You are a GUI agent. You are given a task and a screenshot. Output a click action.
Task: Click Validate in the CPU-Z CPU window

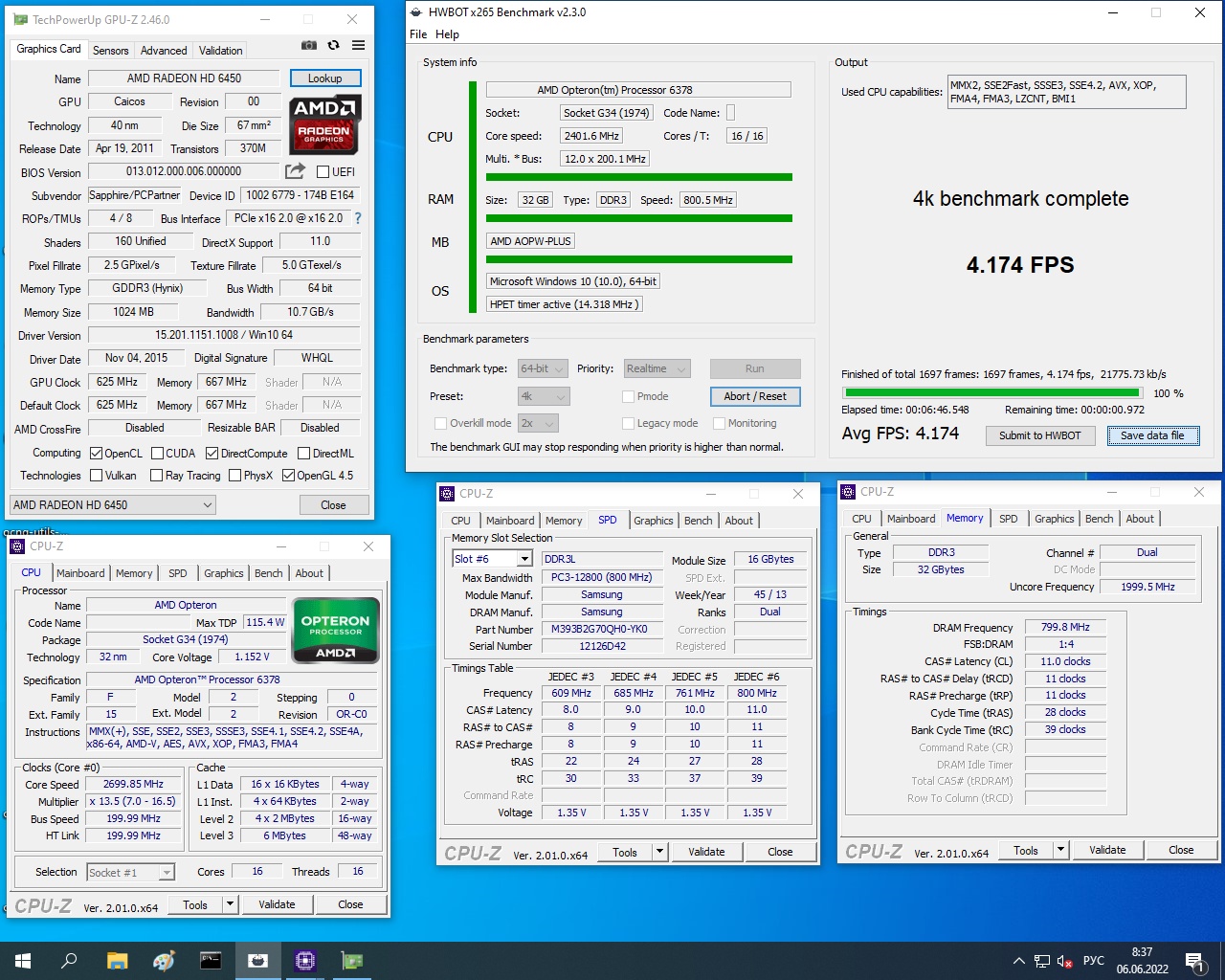pyautogui.click(x=277, y=904)
